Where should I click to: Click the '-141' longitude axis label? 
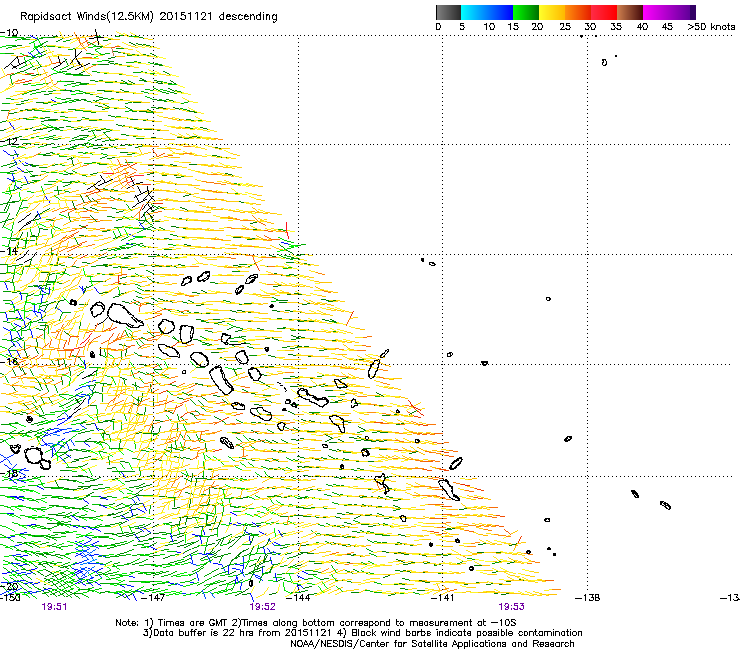tap(442, 598)
